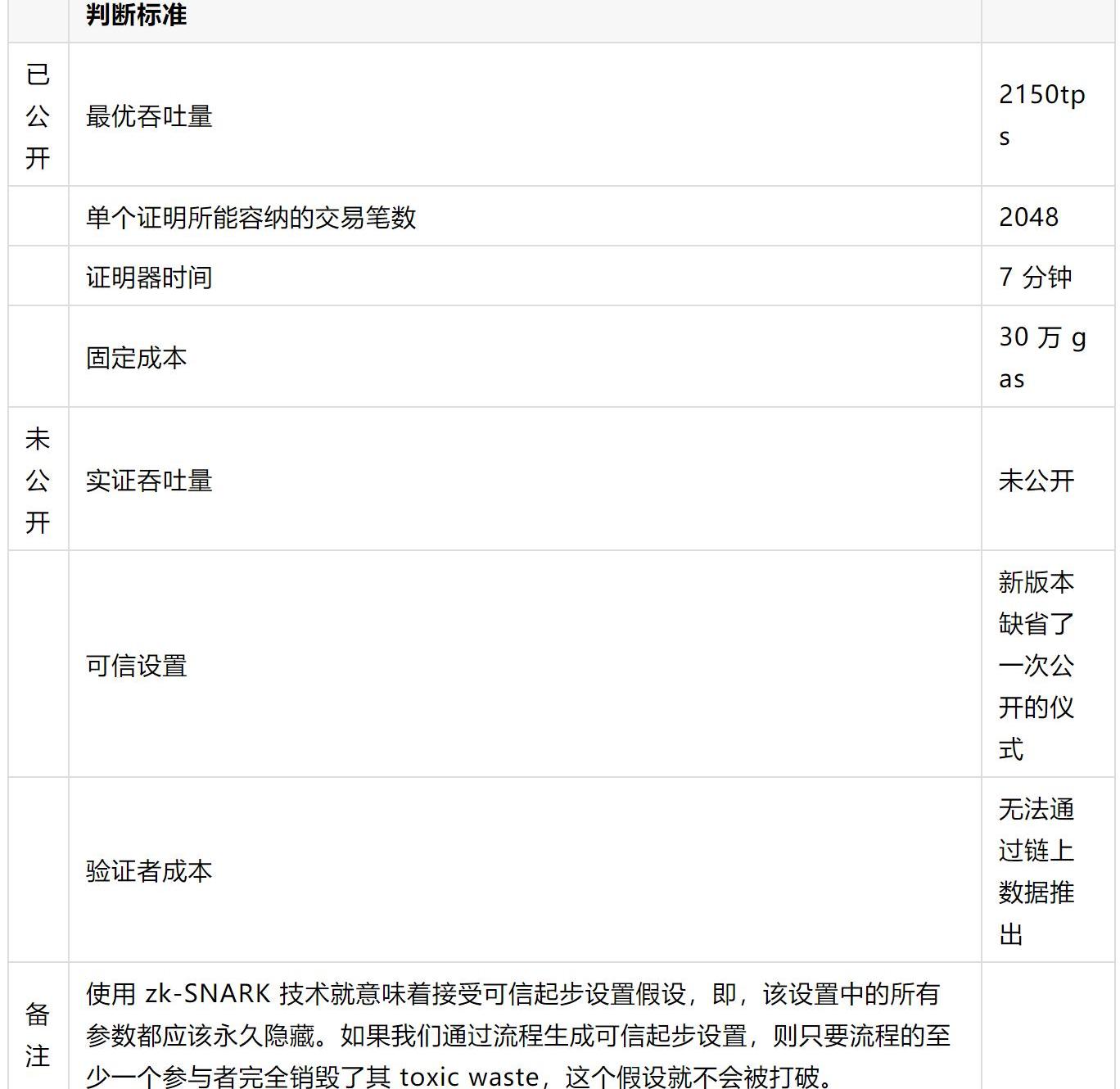Select the 无法通过链上数据推出 value cell
Screen dimensions: 1120x1089
click(1036, 870)
